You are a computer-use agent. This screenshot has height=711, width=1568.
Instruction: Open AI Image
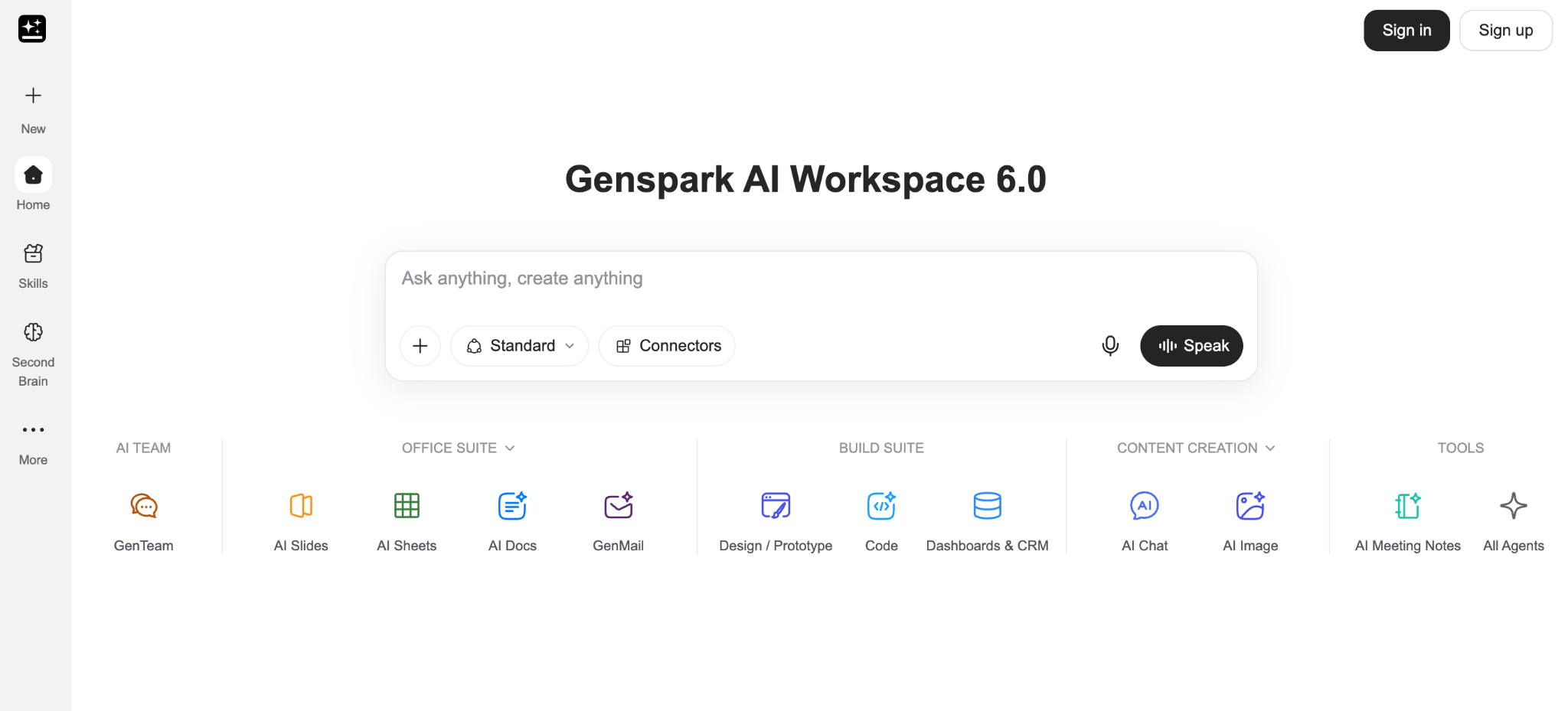point(1250,521)
